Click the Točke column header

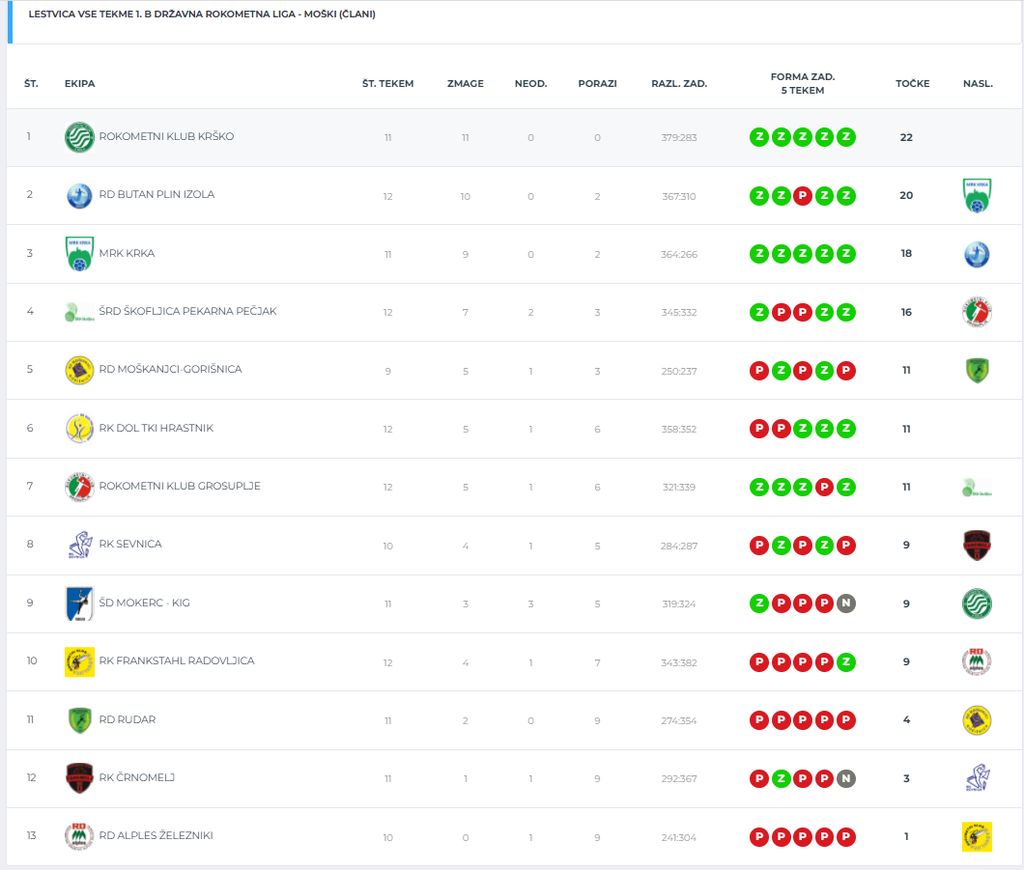tap(912, 84)
